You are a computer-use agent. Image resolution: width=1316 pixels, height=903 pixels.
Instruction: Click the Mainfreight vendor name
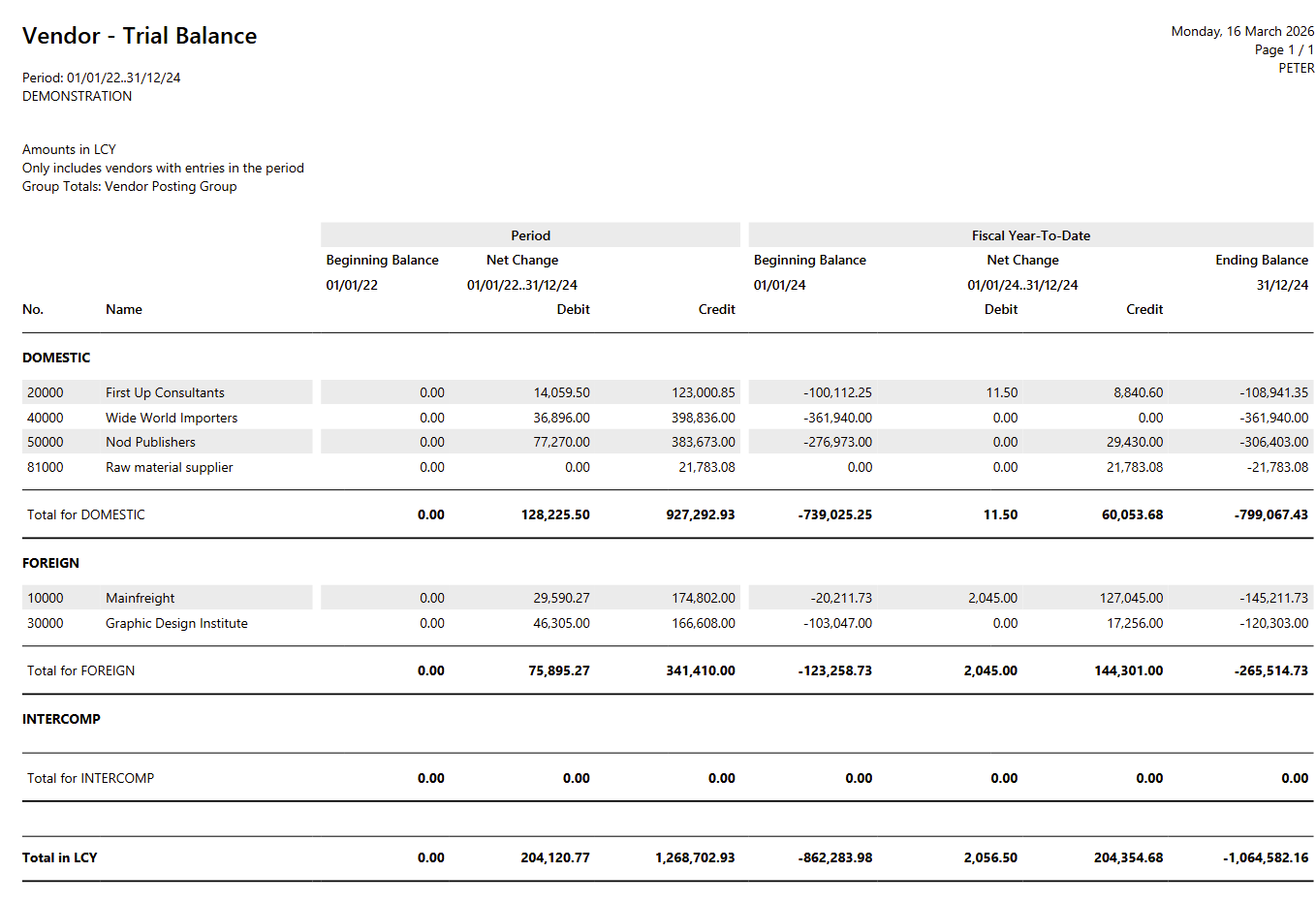[141, 598]
